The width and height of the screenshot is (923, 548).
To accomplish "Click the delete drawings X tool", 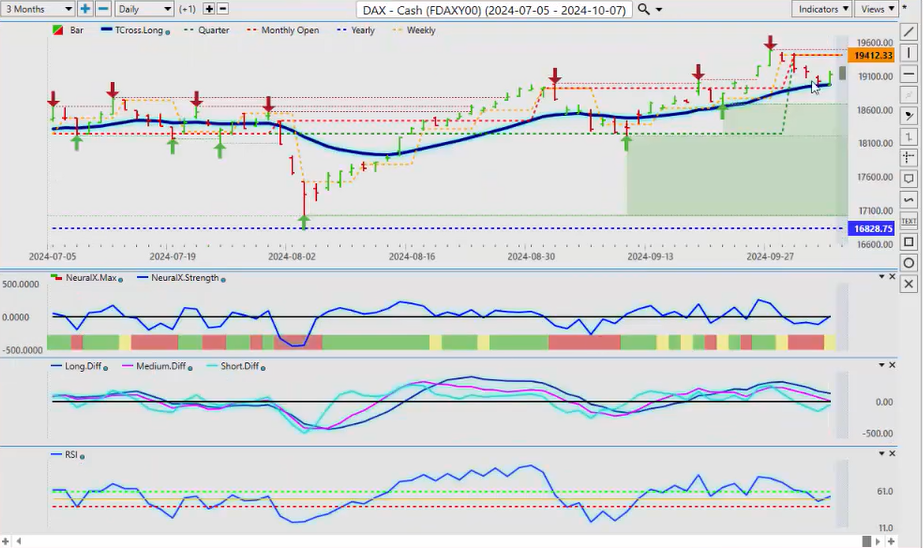I will [x=908, y=284].
